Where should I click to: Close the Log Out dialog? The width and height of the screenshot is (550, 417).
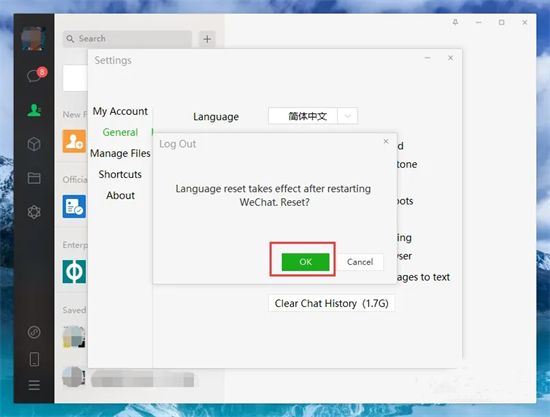(386, 141)
